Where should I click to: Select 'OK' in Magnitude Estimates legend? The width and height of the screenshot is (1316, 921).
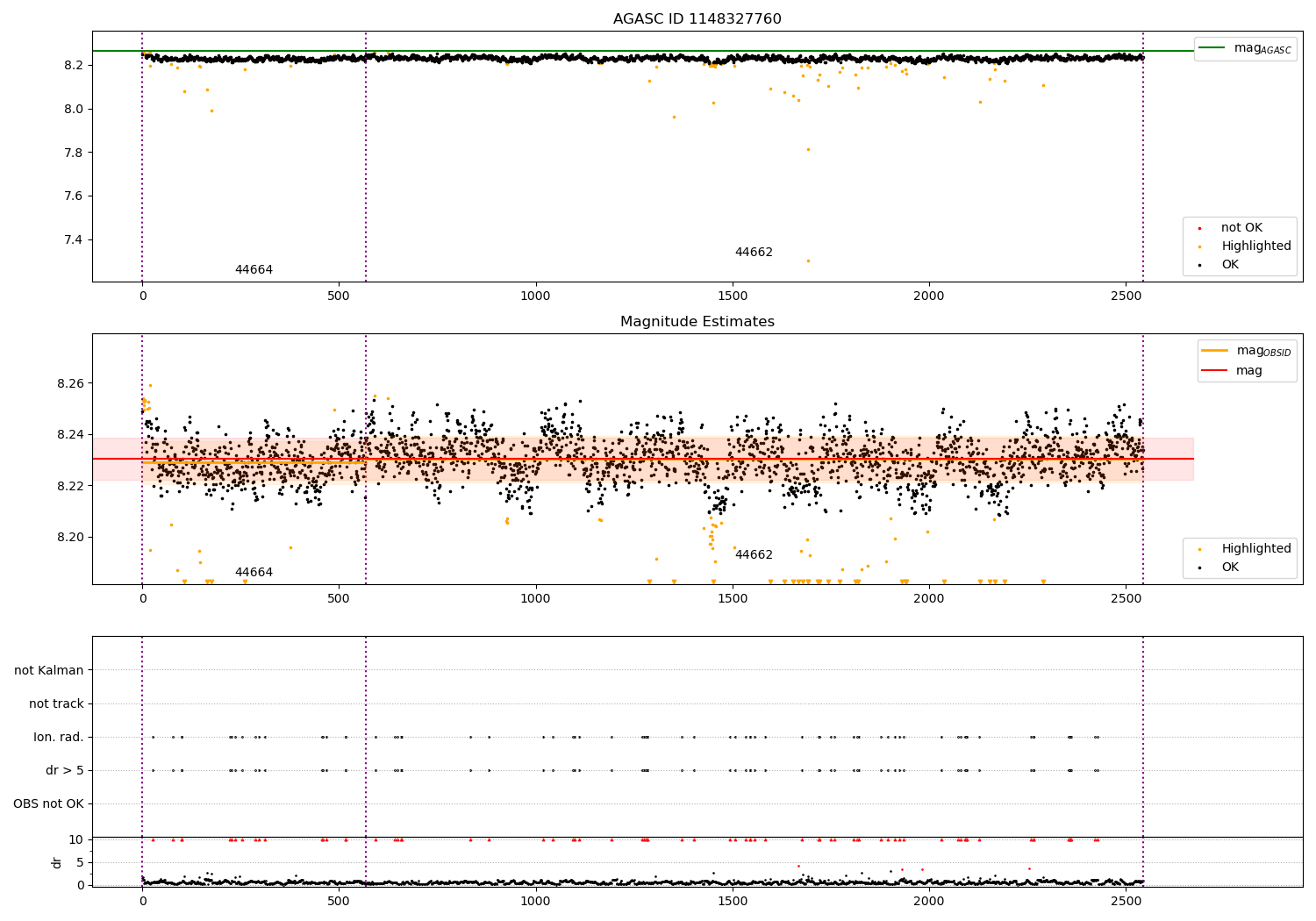1230,568
